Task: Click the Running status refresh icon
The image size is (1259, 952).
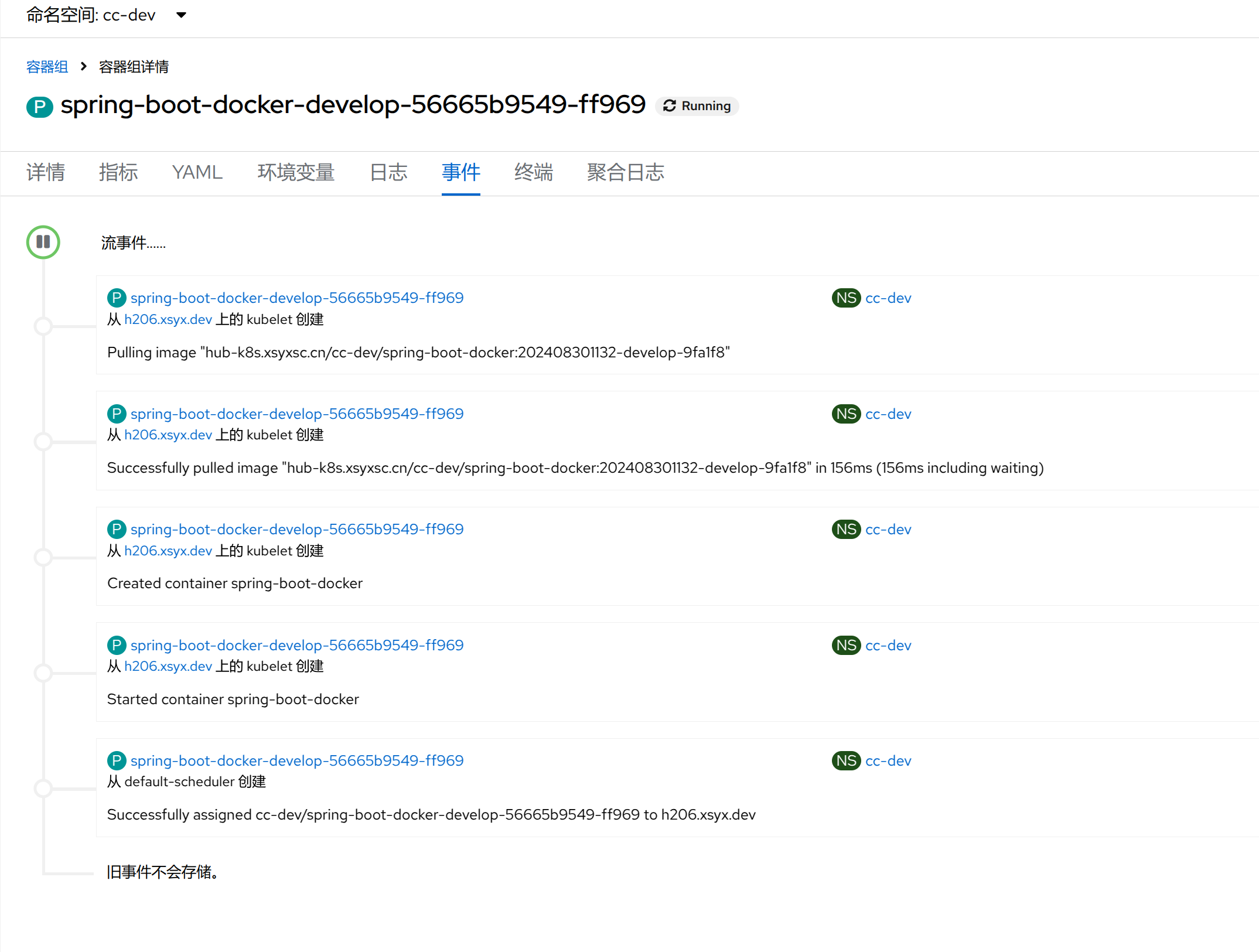Action: (670, 106)
